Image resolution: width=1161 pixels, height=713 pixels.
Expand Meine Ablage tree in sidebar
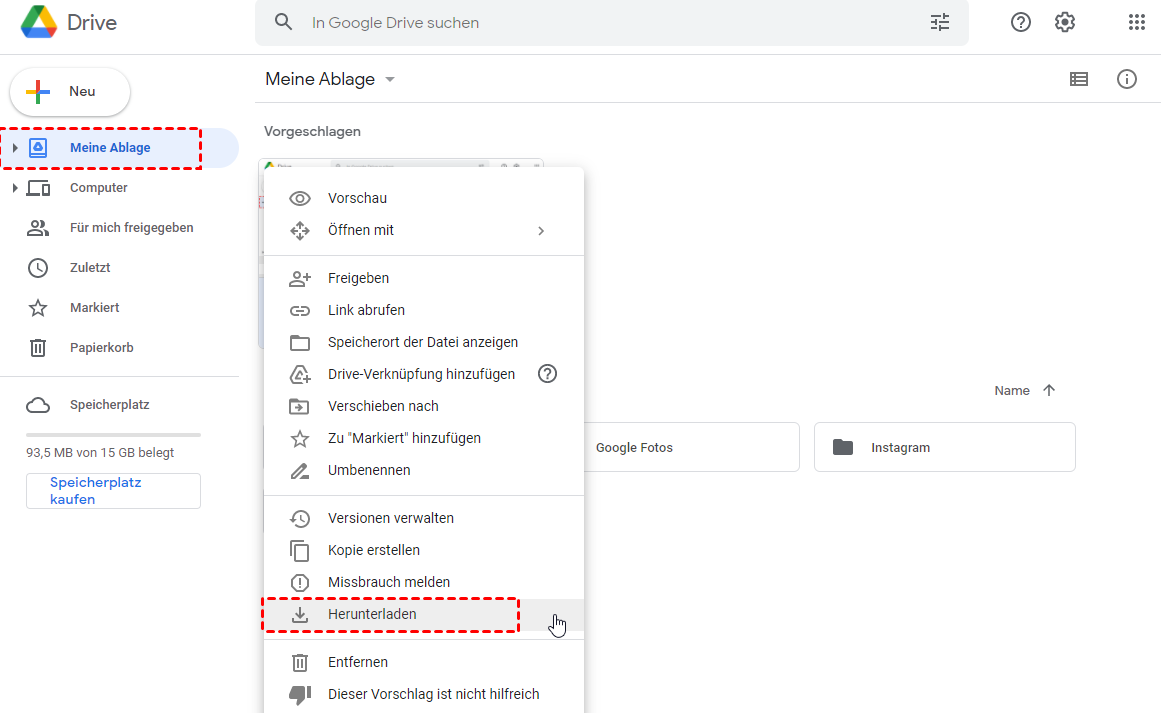click(15, 148)
